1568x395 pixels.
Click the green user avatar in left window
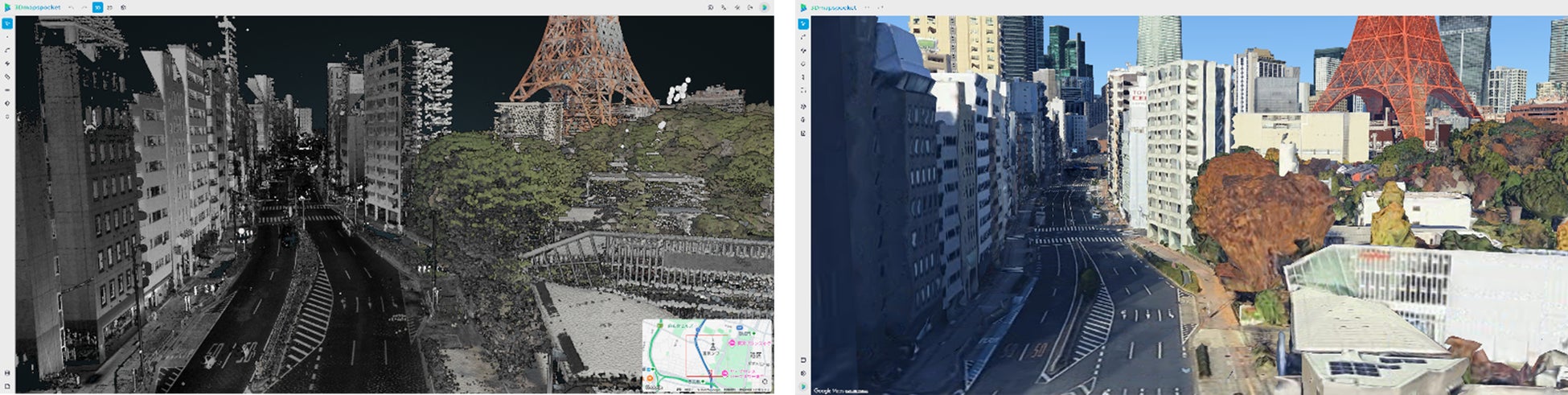coord(766,7)
